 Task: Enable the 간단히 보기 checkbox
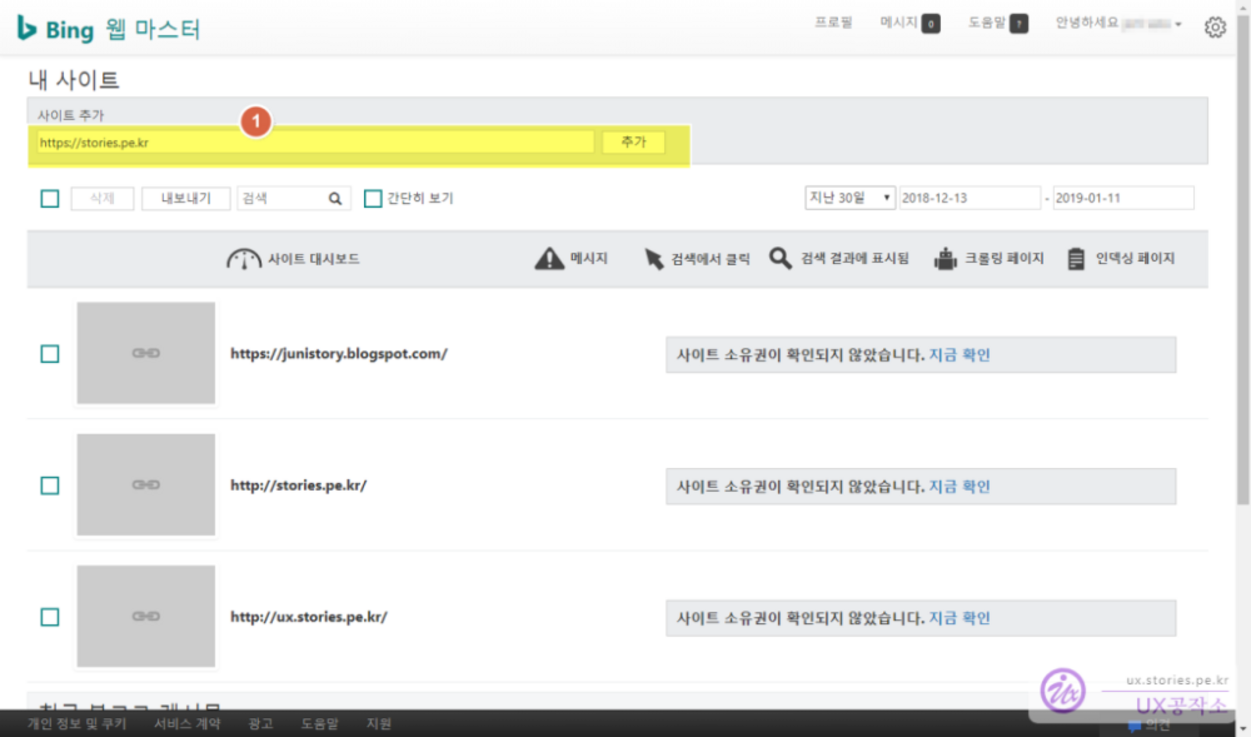(373, 199)
